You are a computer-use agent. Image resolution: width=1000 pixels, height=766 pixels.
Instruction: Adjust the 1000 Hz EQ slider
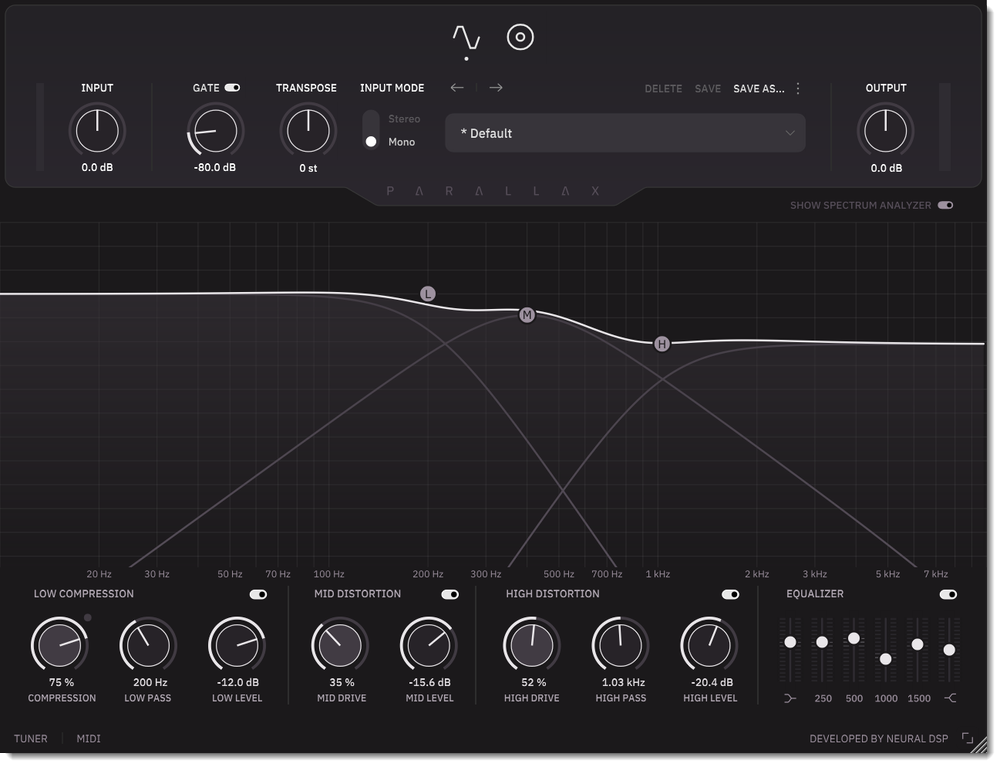coord(885,659)
